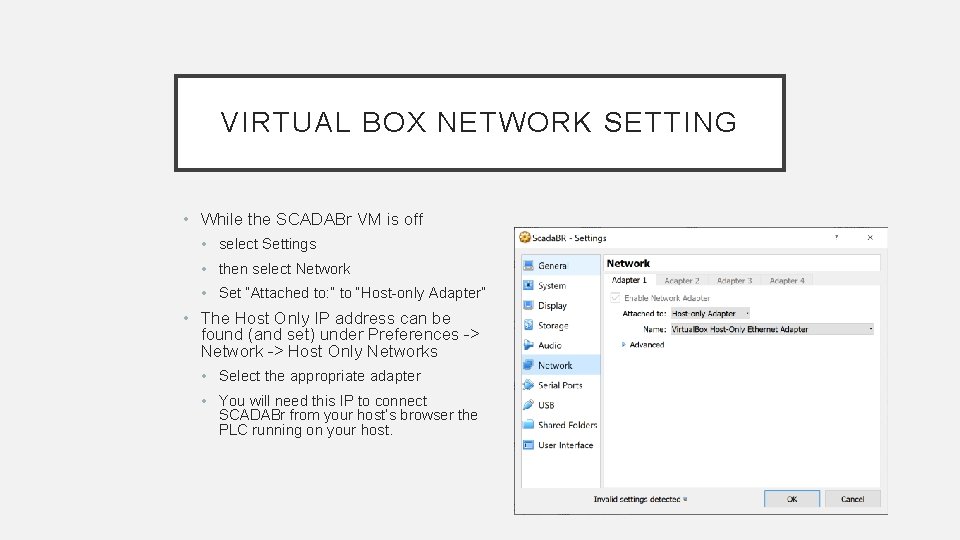Image resolution: width=960 pixels, height=540 pixels.
Task: Click the slide title 'Virtual Box Network Setting'
Action: coord(479,122)
